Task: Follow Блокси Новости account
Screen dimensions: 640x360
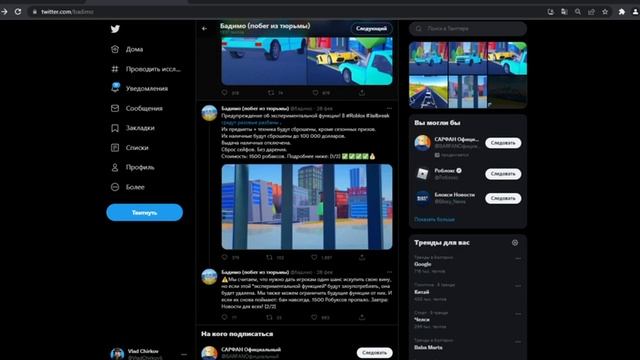Action: (x=503, y=198)
